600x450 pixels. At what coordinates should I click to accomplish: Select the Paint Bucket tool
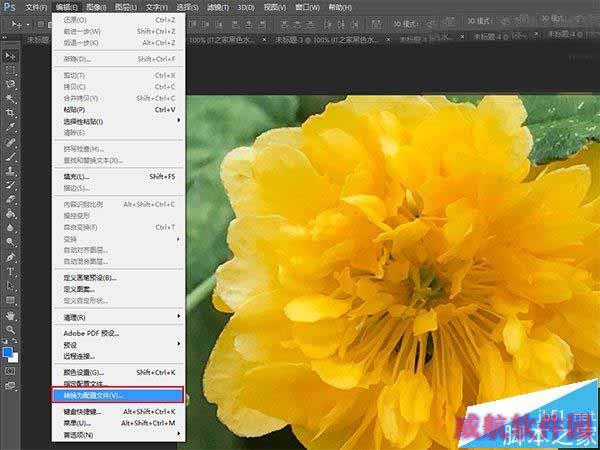pos(10,214)
